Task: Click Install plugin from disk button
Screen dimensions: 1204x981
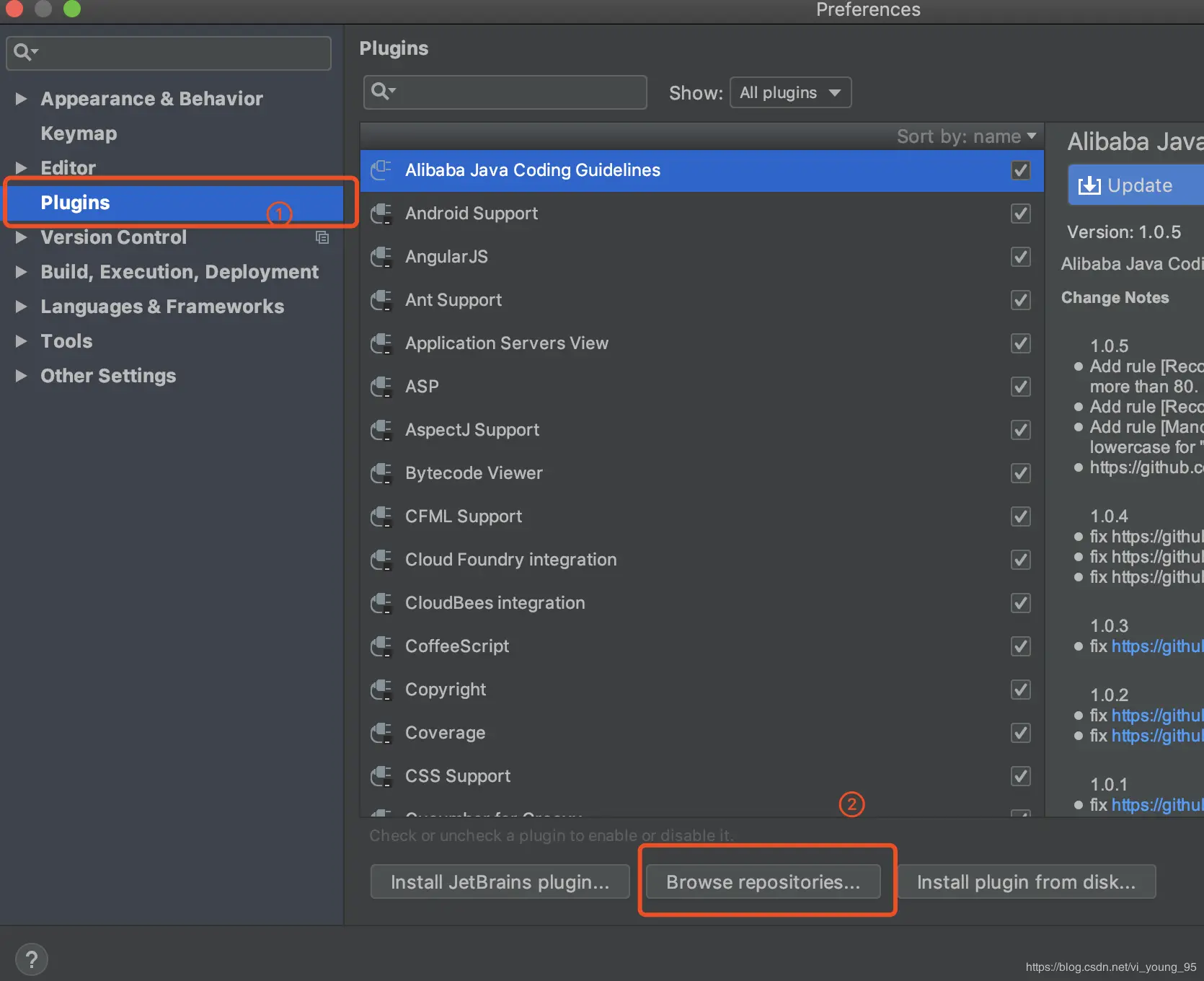Action: pyautogui.click(x=1025, y=881)
